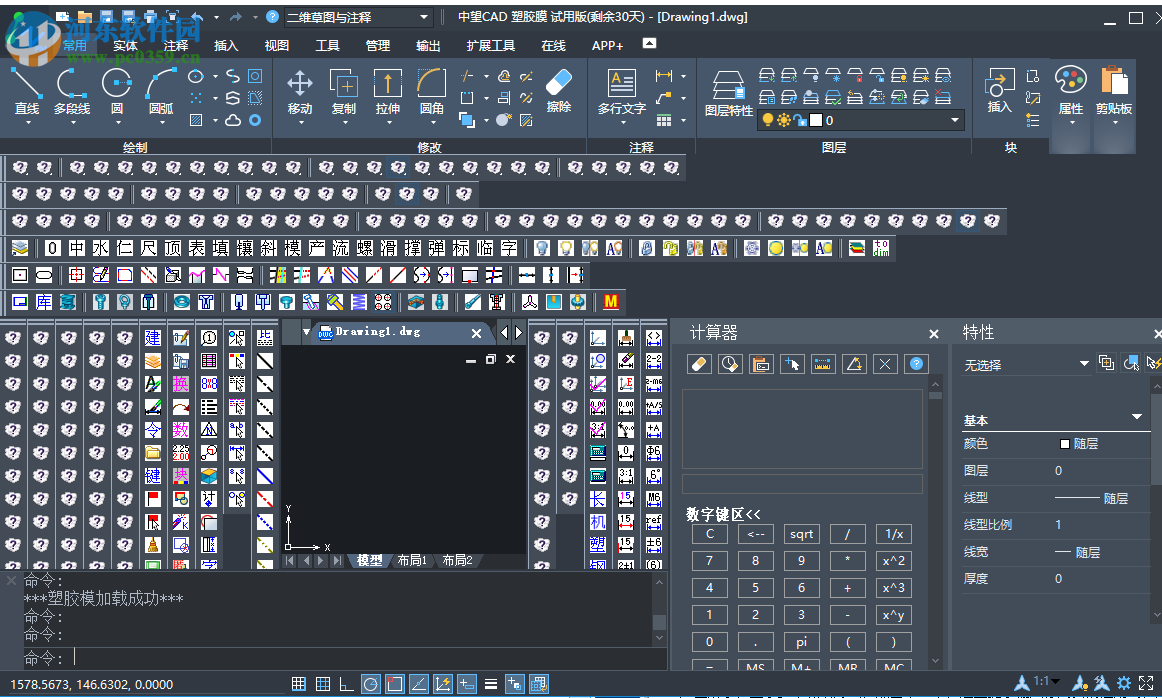The image size is (1162, 698).
Task: Toggle line weight display in status bar
Action: coord(491,684)
